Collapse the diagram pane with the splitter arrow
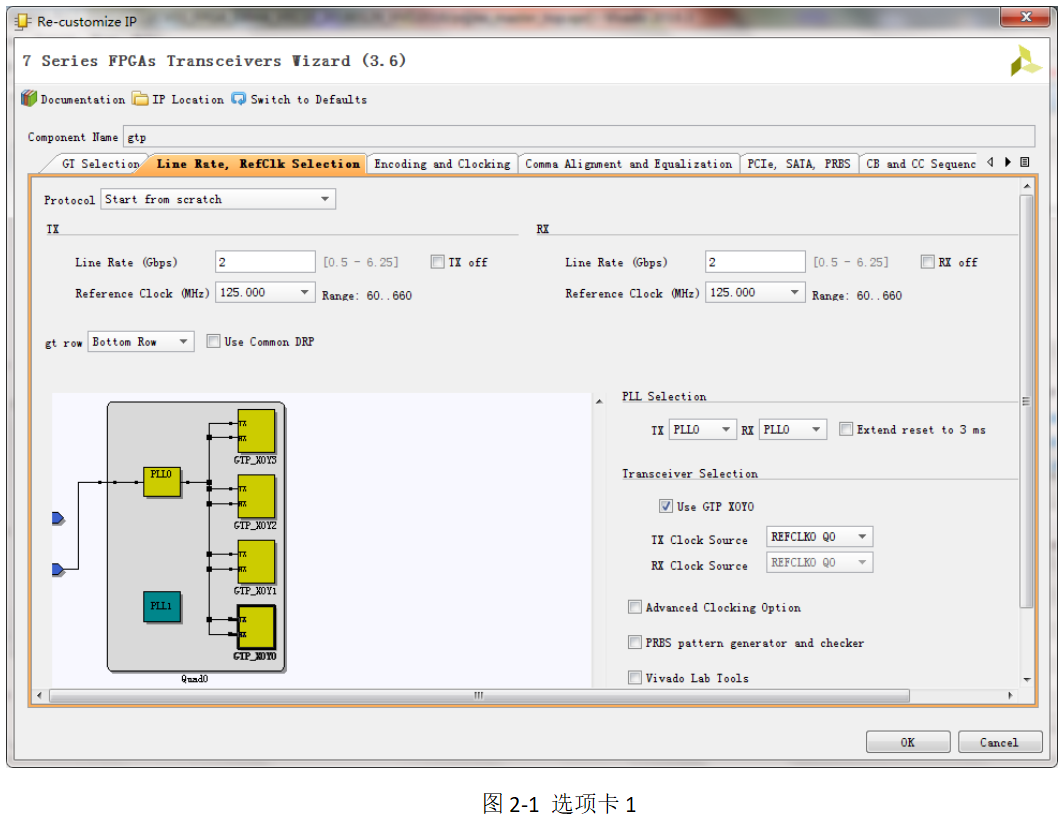 coord(599,402)
